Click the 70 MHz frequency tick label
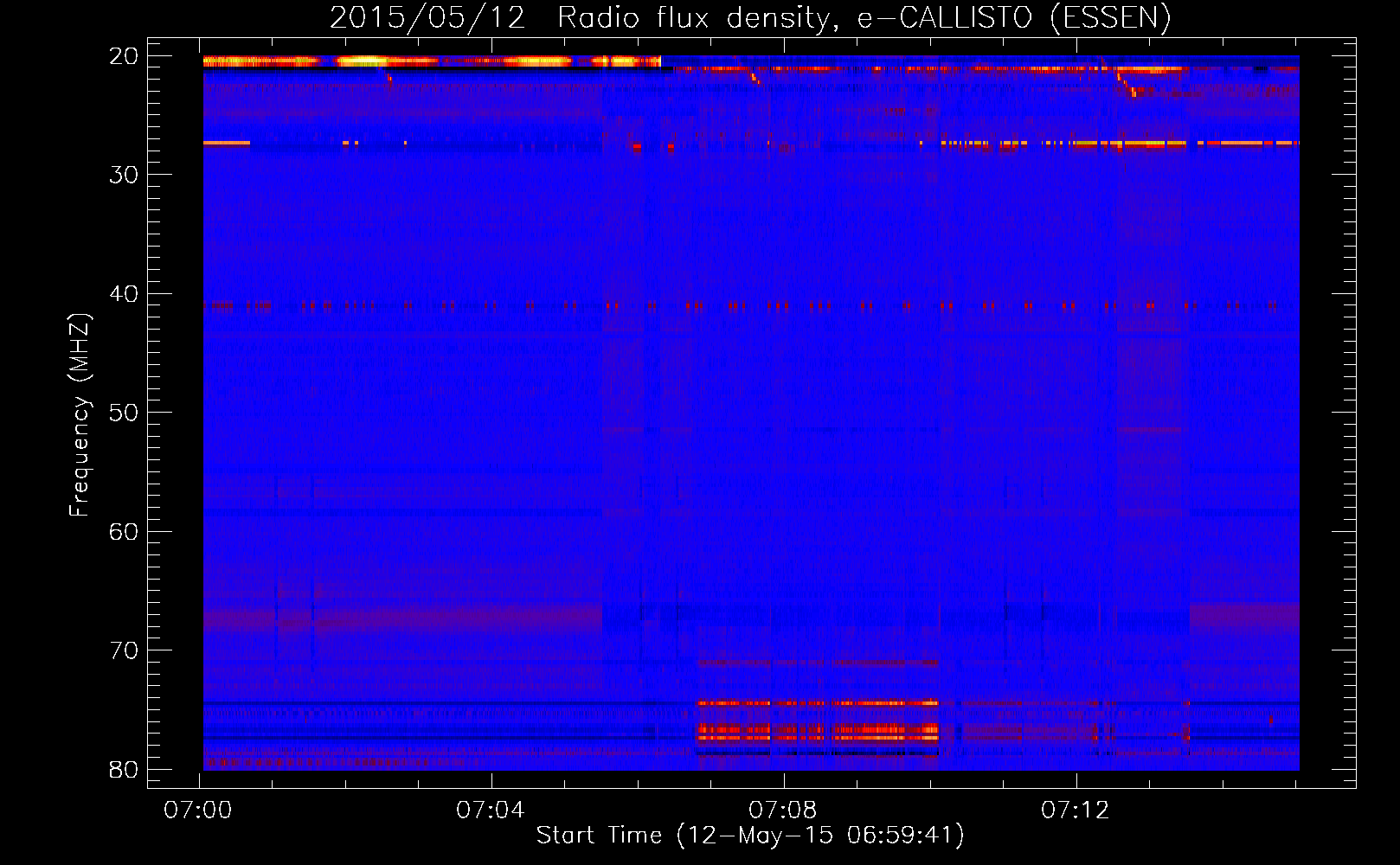Viewport: 1400px width, 865px height. click(124, 650)
